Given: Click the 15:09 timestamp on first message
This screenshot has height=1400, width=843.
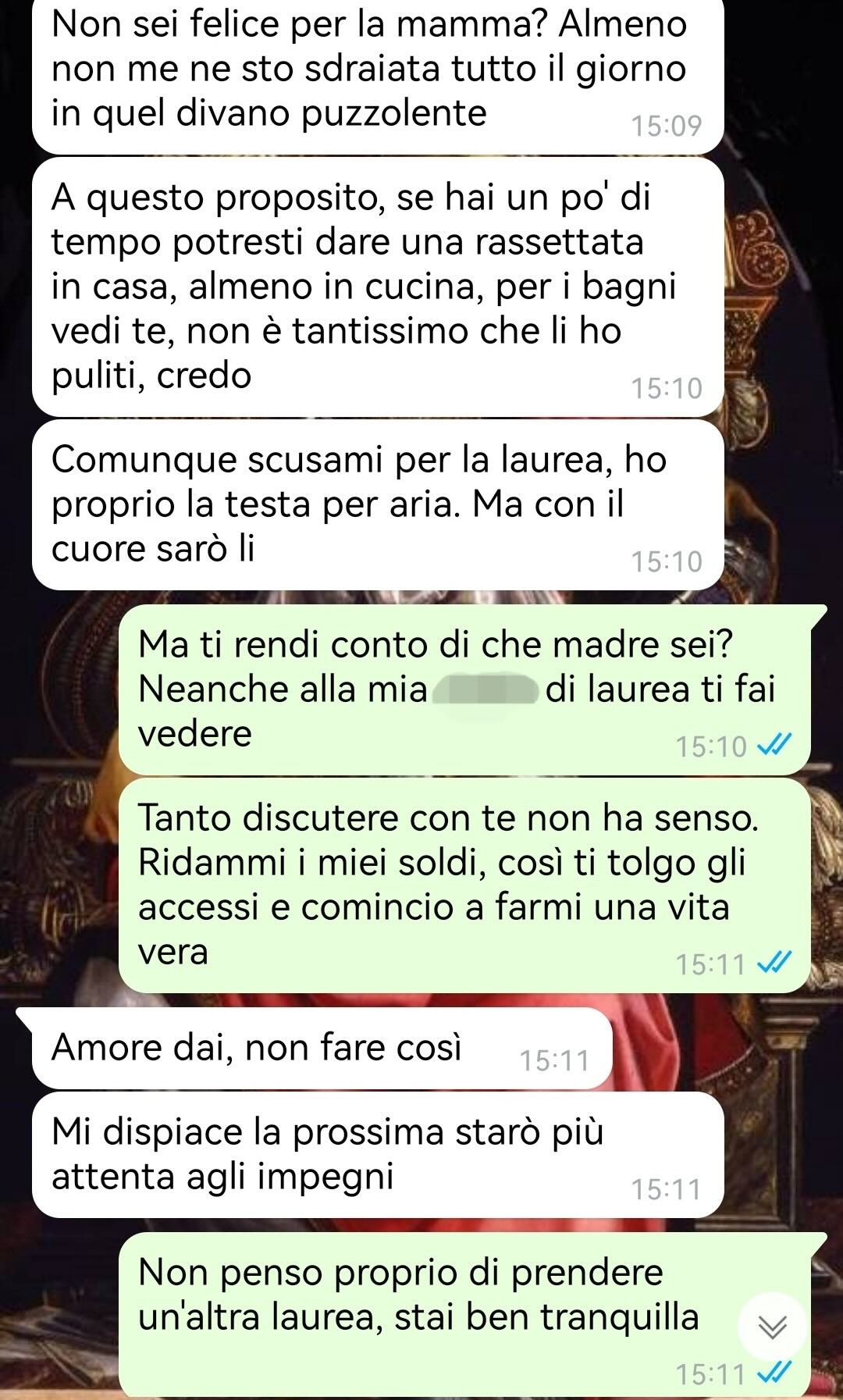Looking at the screenshot, I should pos(667,126).
